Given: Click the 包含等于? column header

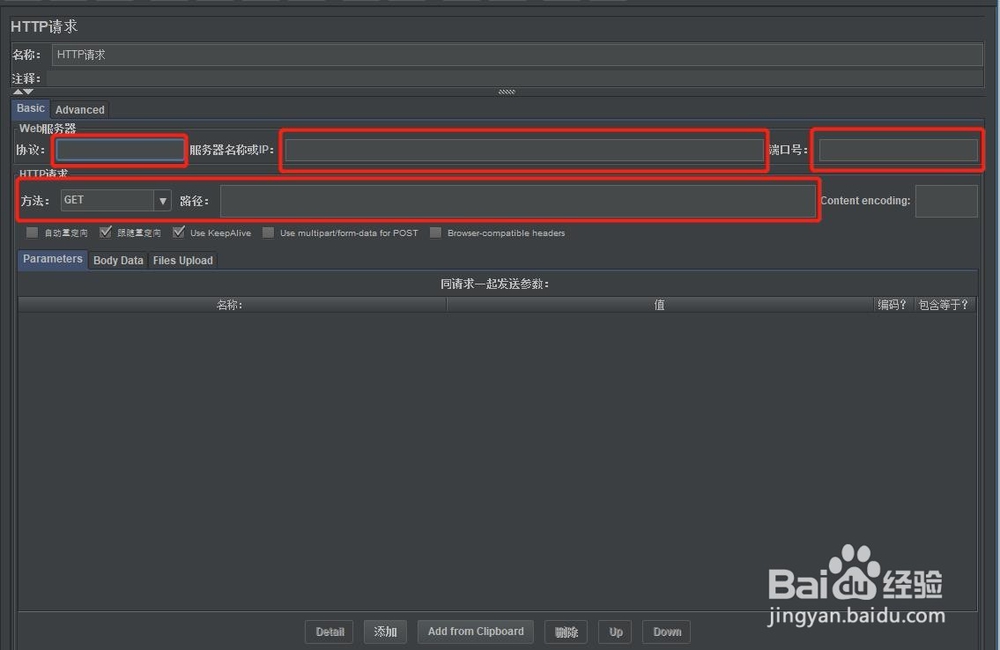Looking at the screenshot, I should click(x=945, y=305).
